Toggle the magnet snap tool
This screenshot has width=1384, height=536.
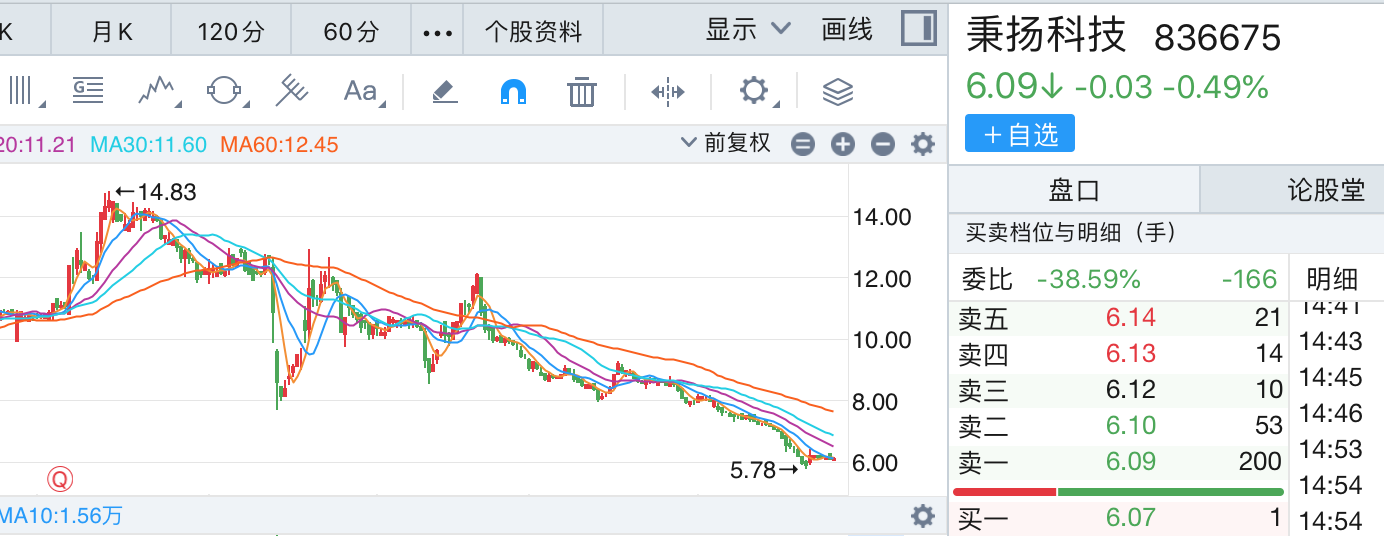[513, 92]
